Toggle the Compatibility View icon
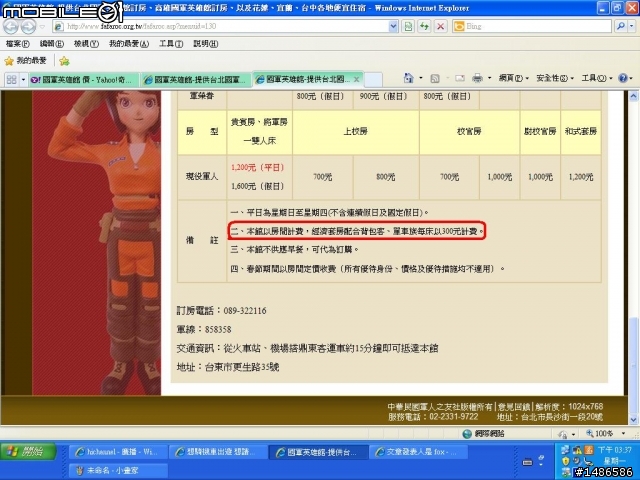The width and height of the screenshot is (640, 480). tap(408, 27)
